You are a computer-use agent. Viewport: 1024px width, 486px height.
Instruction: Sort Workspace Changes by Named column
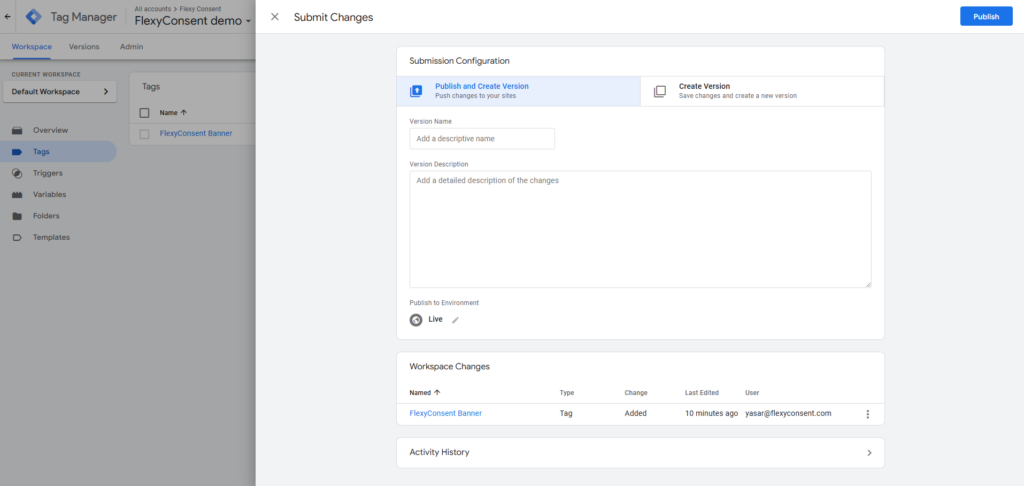click(425, 393)
